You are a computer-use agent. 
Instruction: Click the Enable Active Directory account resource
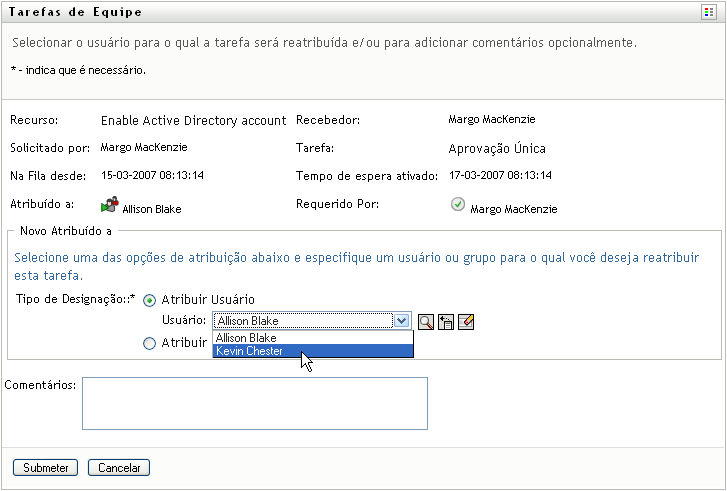(193, 121)
